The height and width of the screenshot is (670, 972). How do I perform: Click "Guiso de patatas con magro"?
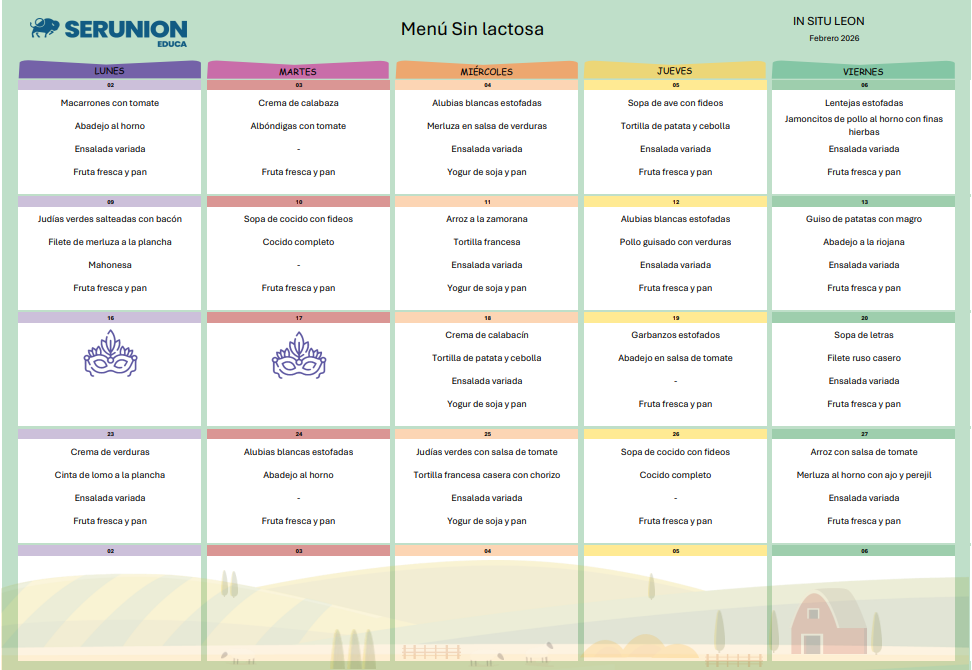[863, 219]
